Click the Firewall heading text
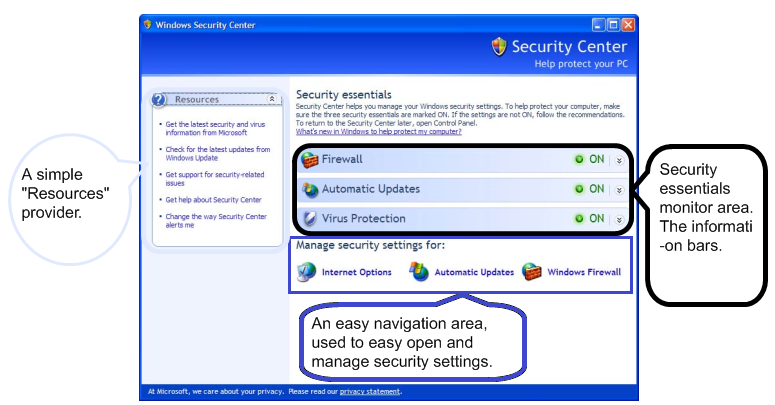 point(342,159)
